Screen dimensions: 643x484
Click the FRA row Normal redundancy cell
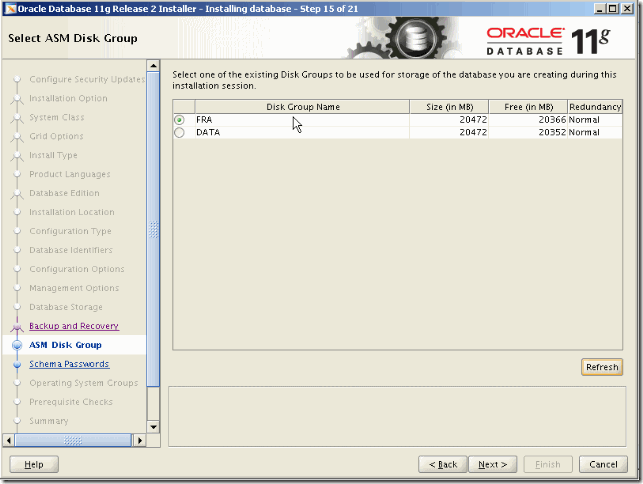pos(595,120)
